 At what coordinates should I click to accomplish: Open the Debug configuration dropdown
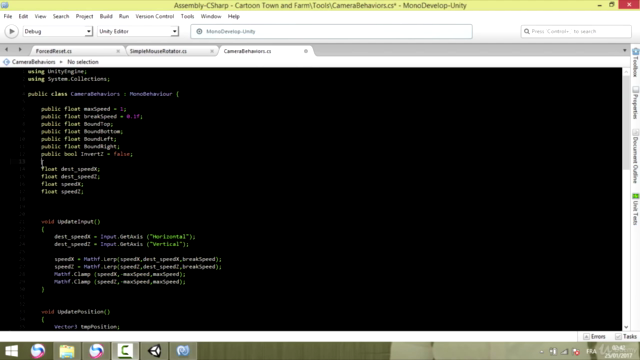click(x=57, y=31)
